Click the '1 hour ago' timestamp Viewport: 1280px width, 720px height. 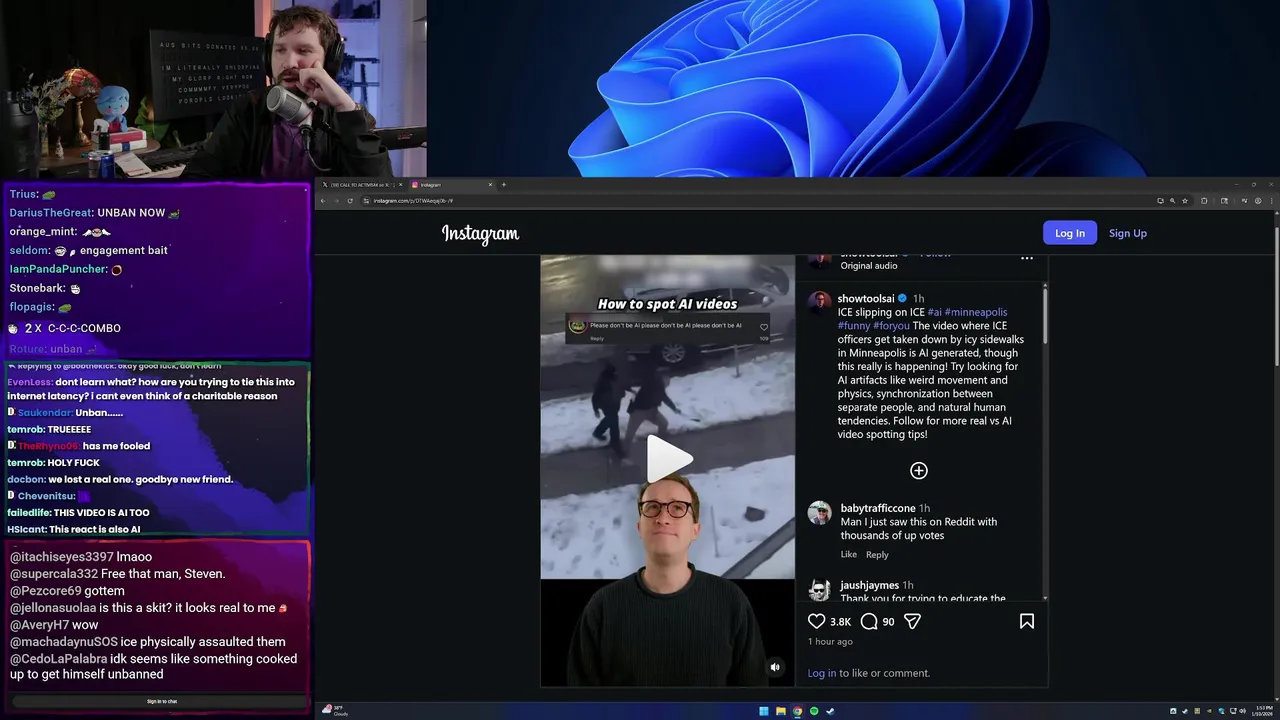(x=830, y=642)
